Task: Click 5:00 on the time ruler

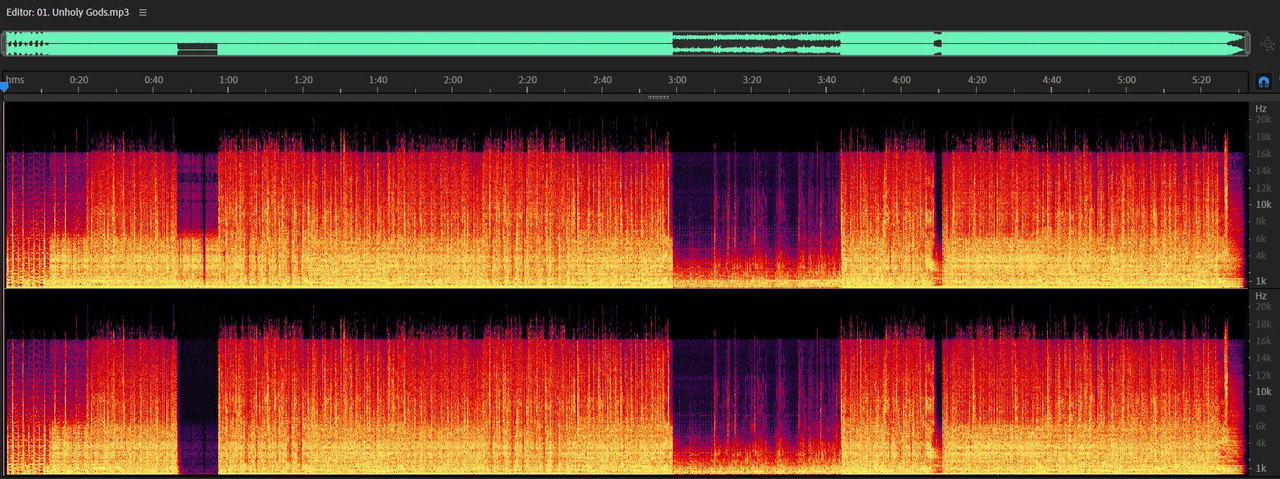Action: click(1127, 80)
